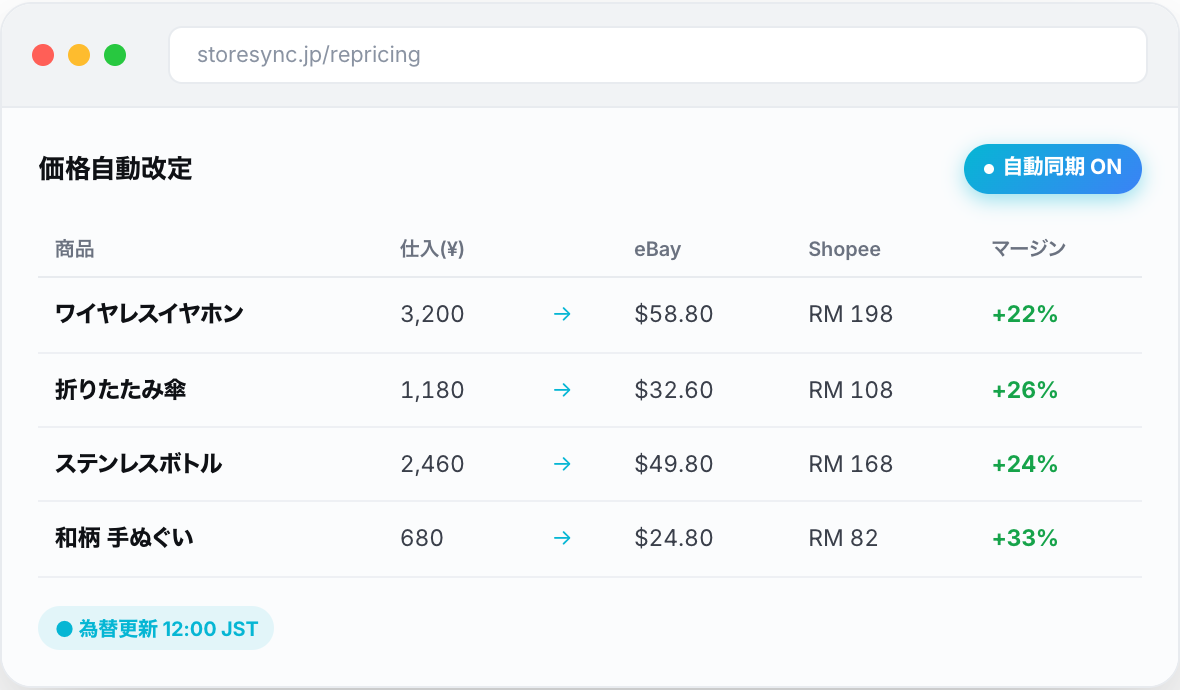Viewport: 1180px width, 690px height.
Task: Click the マージン column header
Action: 1028,249
